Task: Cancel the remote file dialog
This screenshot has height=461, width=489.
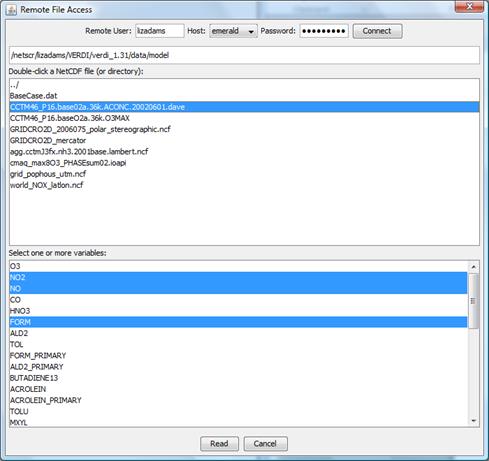Action: [x=265, y=444]
